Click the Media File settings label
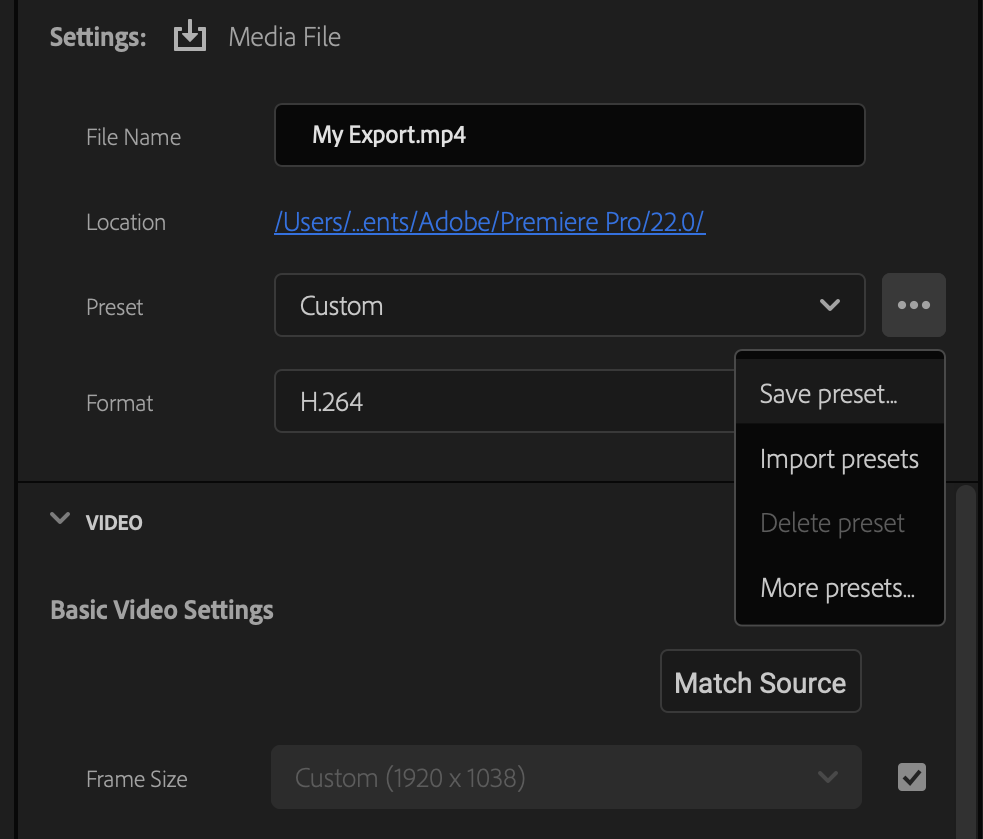Screen dimensions: 983x839 [284, 38]
